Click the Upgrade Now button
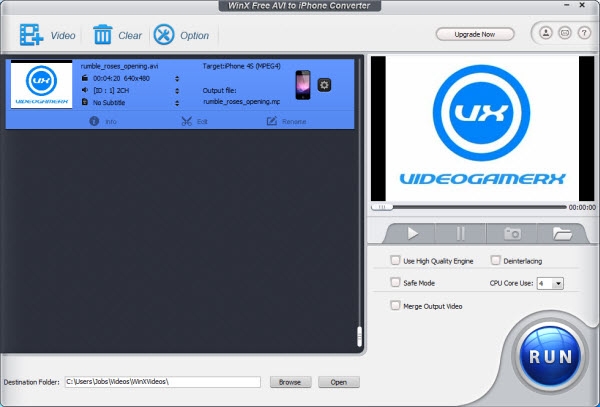 (473, 34)
